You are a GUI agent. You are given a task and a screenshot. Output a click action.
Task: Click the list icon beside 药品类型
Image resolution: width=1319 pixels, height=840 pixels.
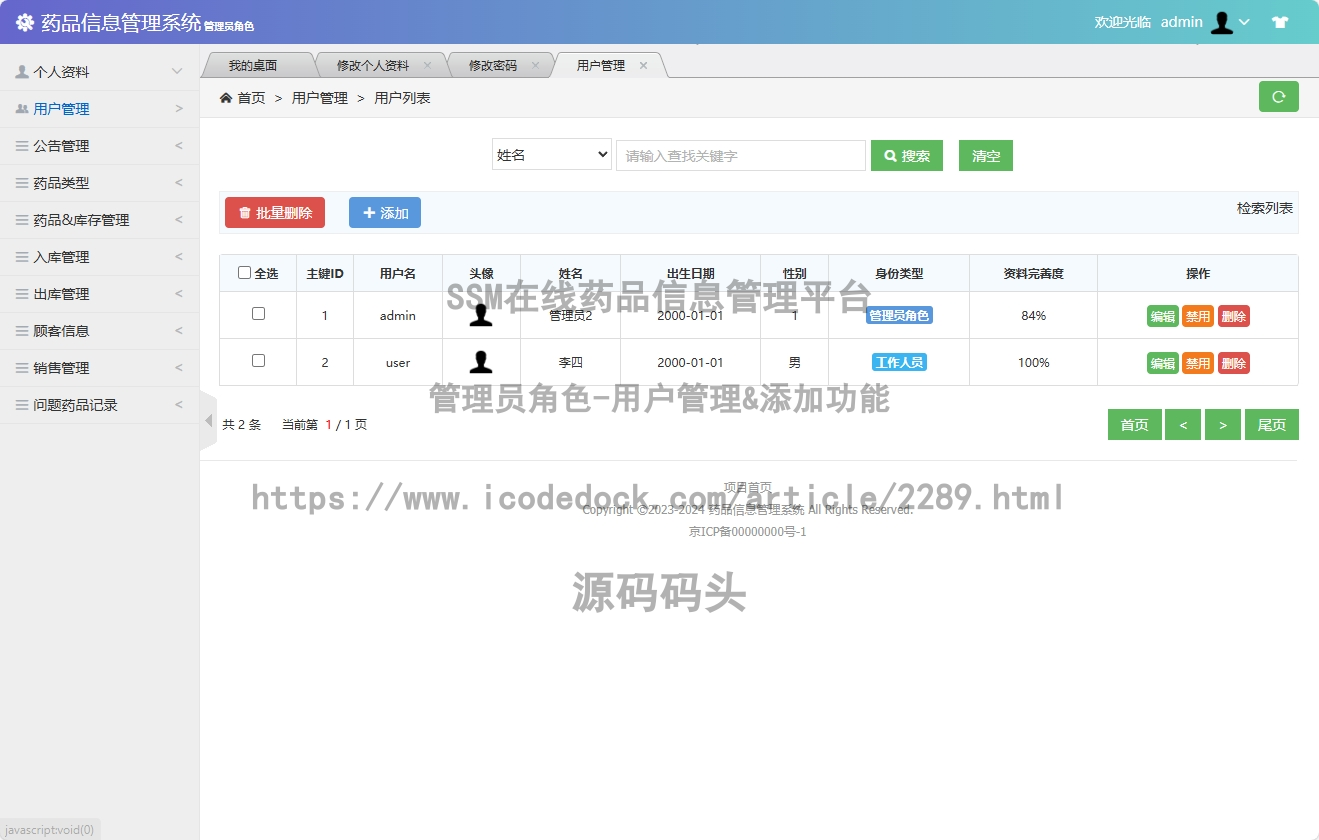(x=22, y=183)
